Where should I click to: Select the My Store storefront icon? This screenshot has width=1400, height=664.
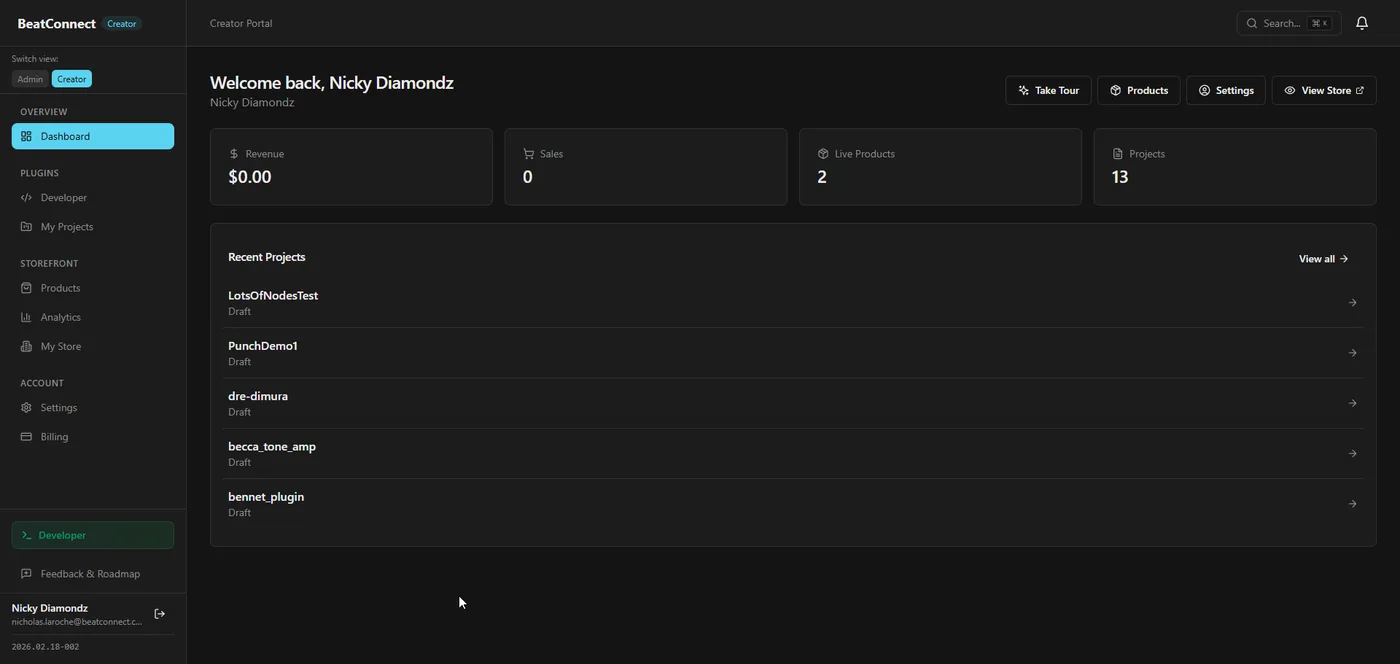click(25, 346)
